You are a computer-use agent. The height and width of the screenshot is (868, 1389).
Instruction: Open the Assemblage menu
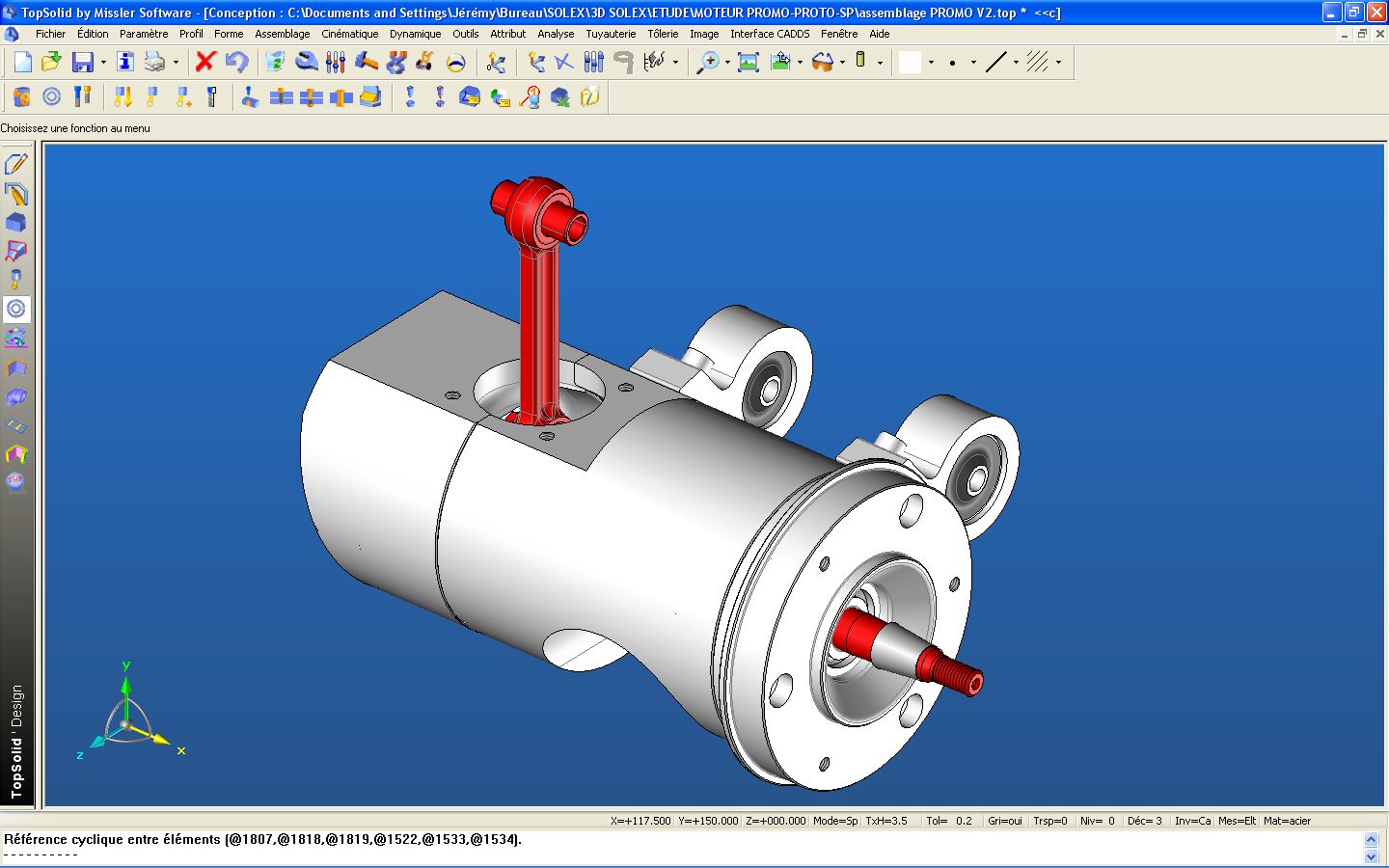pyautogui.click(x=282, y=34)
